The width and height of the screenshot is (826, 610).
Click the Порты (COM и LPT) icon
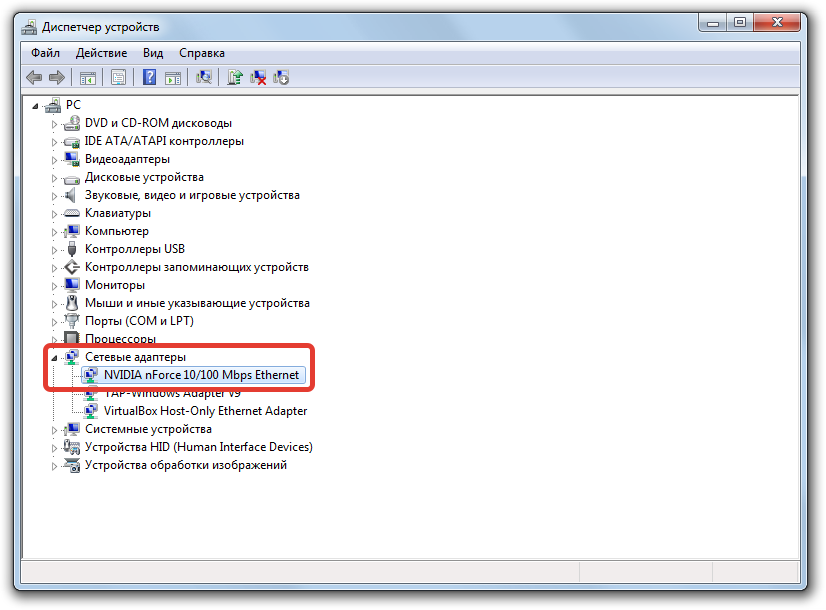pos(72,321)
